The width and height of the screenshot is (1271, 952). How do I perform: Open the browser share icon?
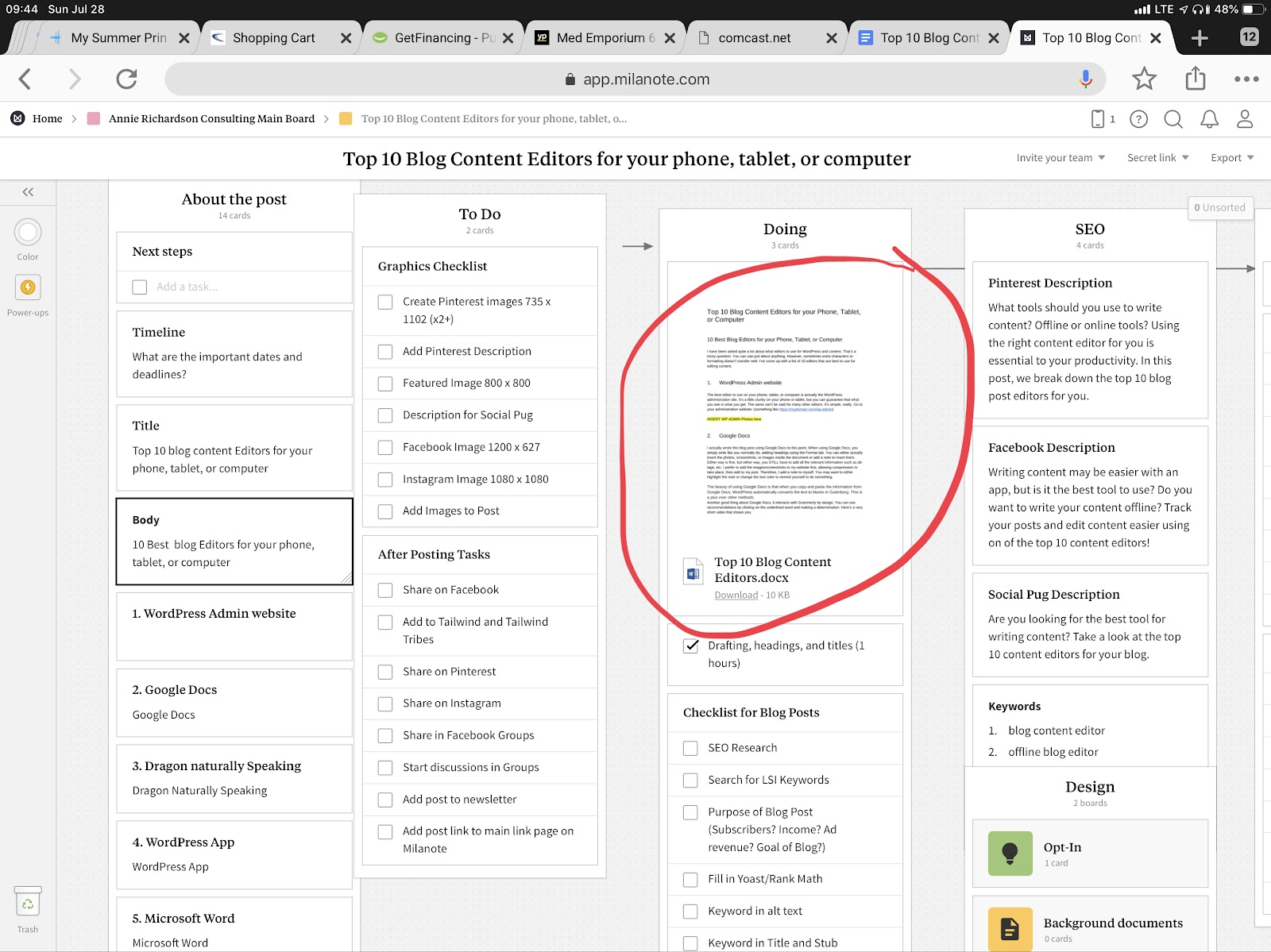(1195, 79)
